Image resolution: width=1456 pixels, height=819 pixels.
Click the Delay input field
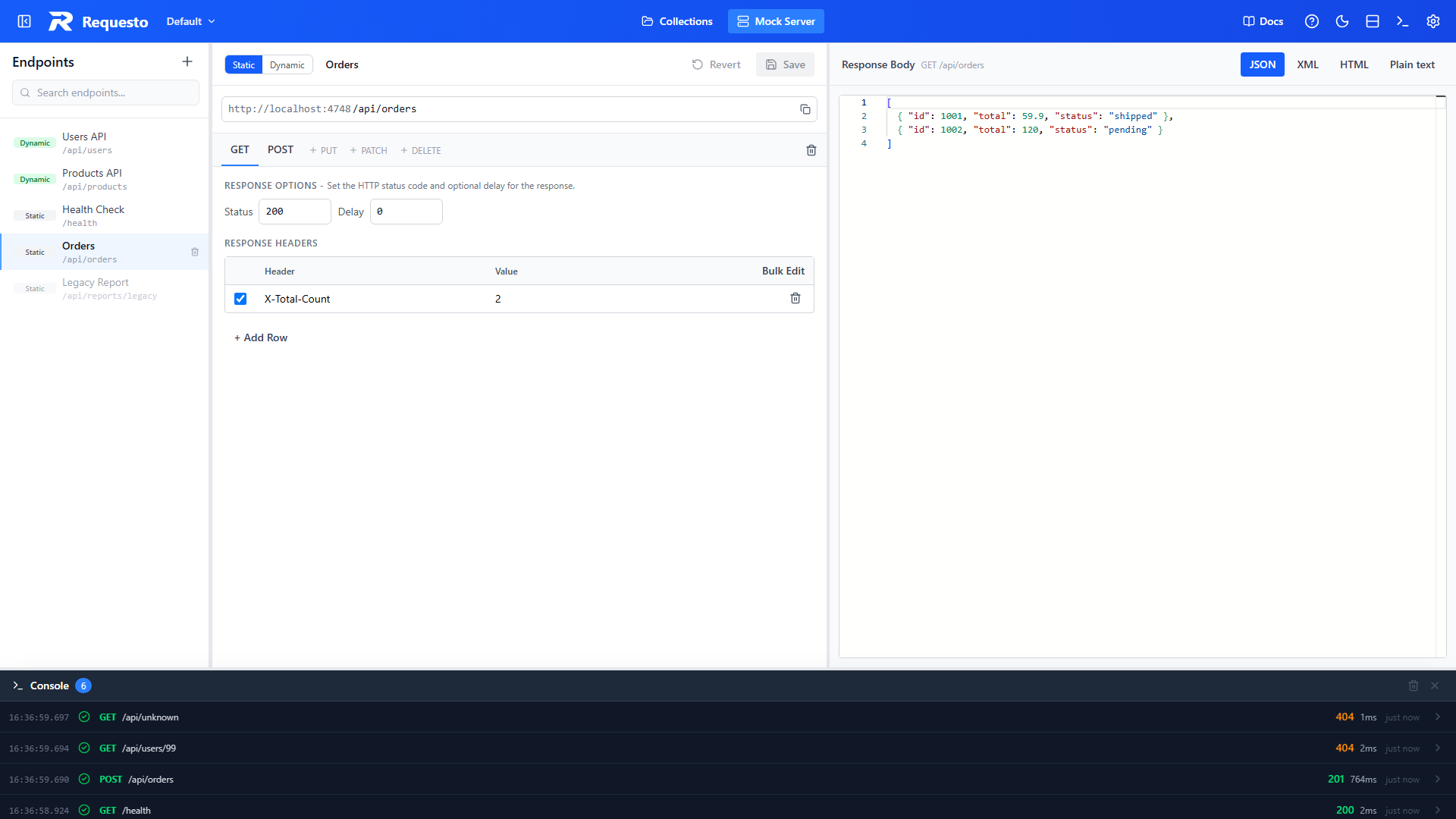(406, 212)
